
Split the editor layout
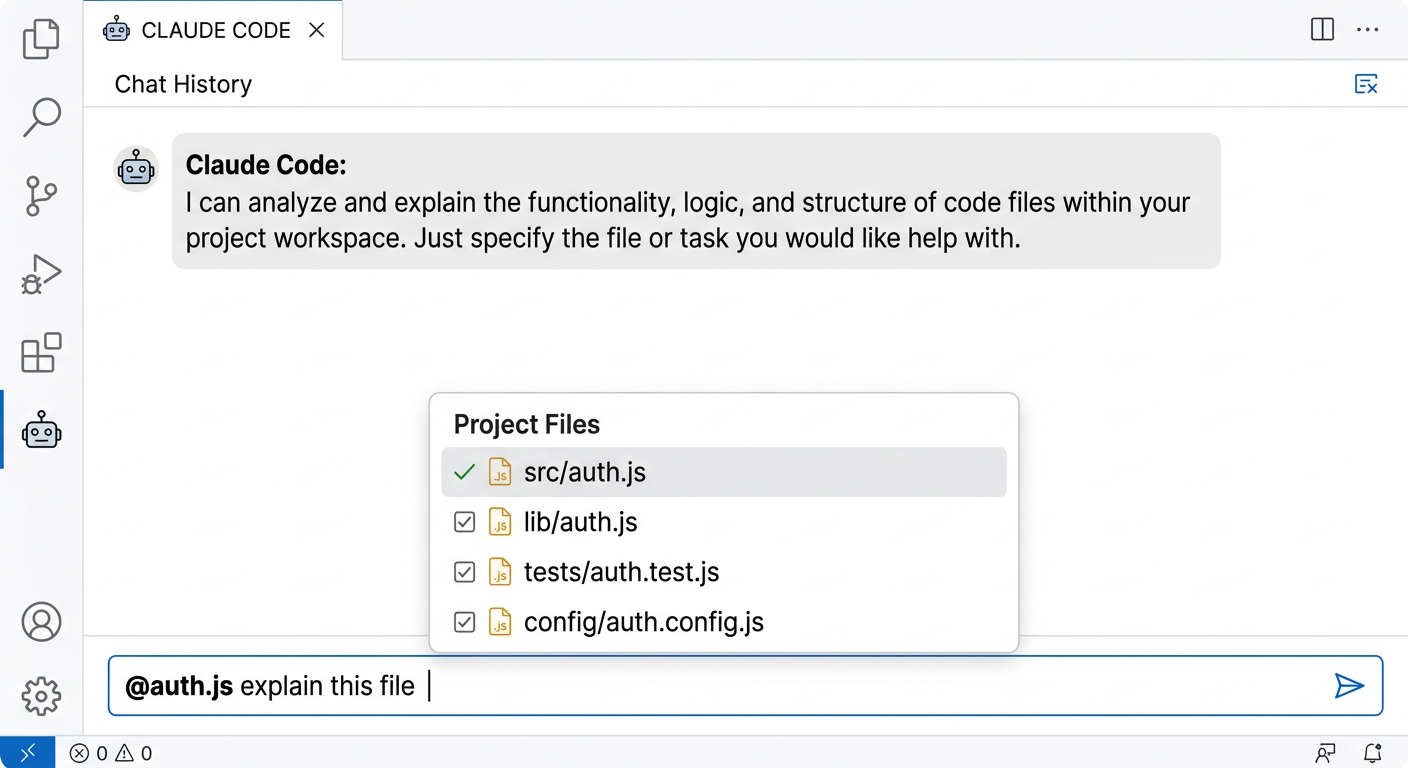1322,30
